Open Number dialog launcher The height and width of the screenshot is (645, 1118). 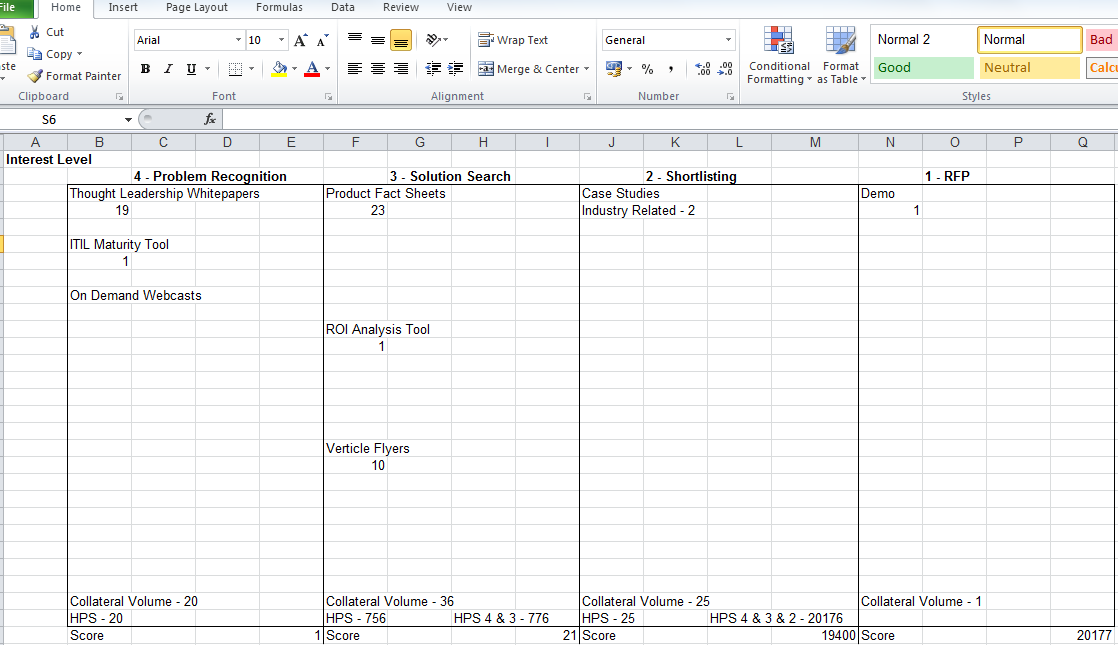[x=731, y=97]
